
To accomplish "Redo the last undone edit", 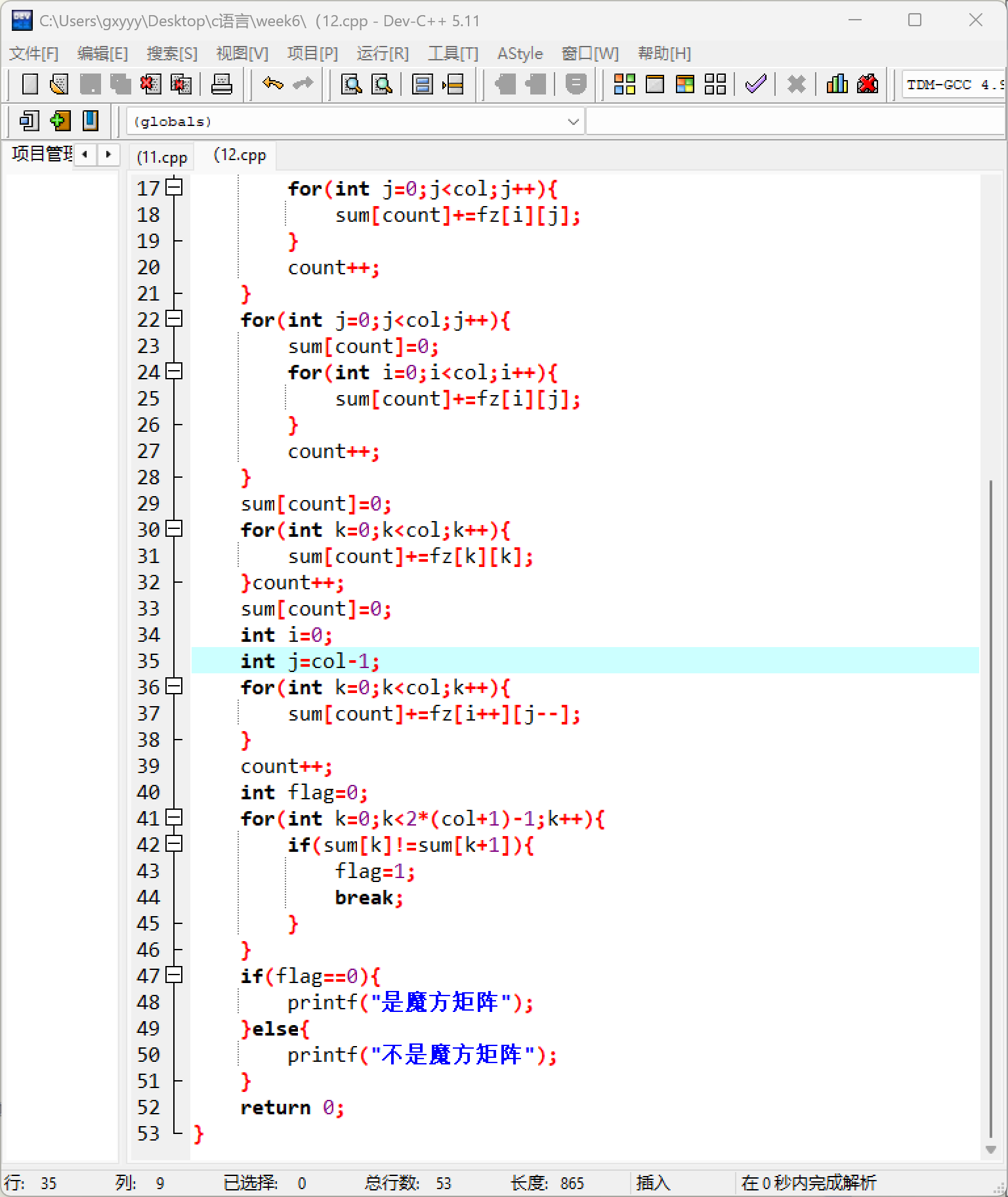I will point(303,84).
